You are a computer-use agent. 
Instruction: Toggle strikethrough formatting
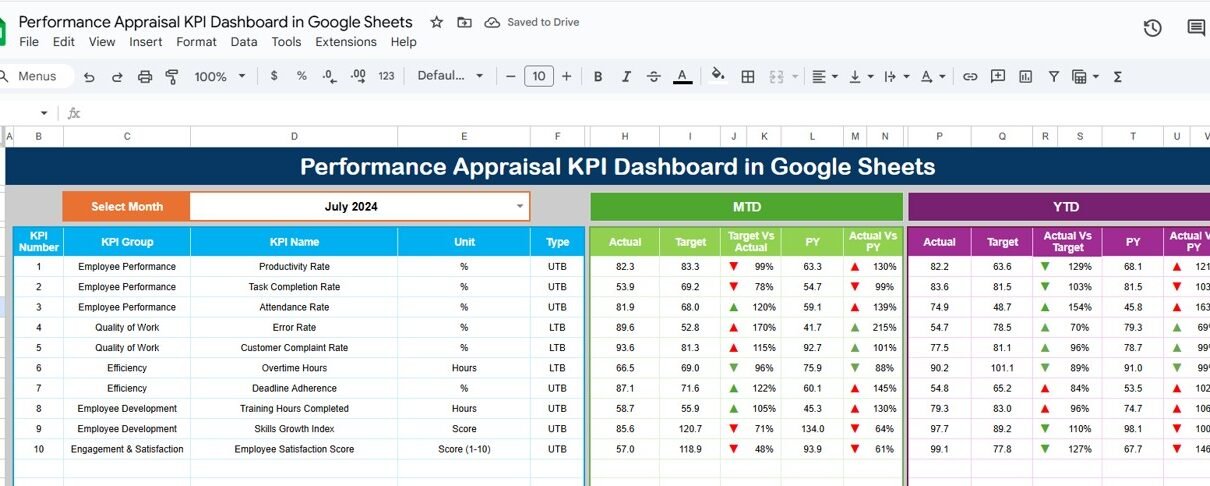pyautogui.click(x=654, y=77)
